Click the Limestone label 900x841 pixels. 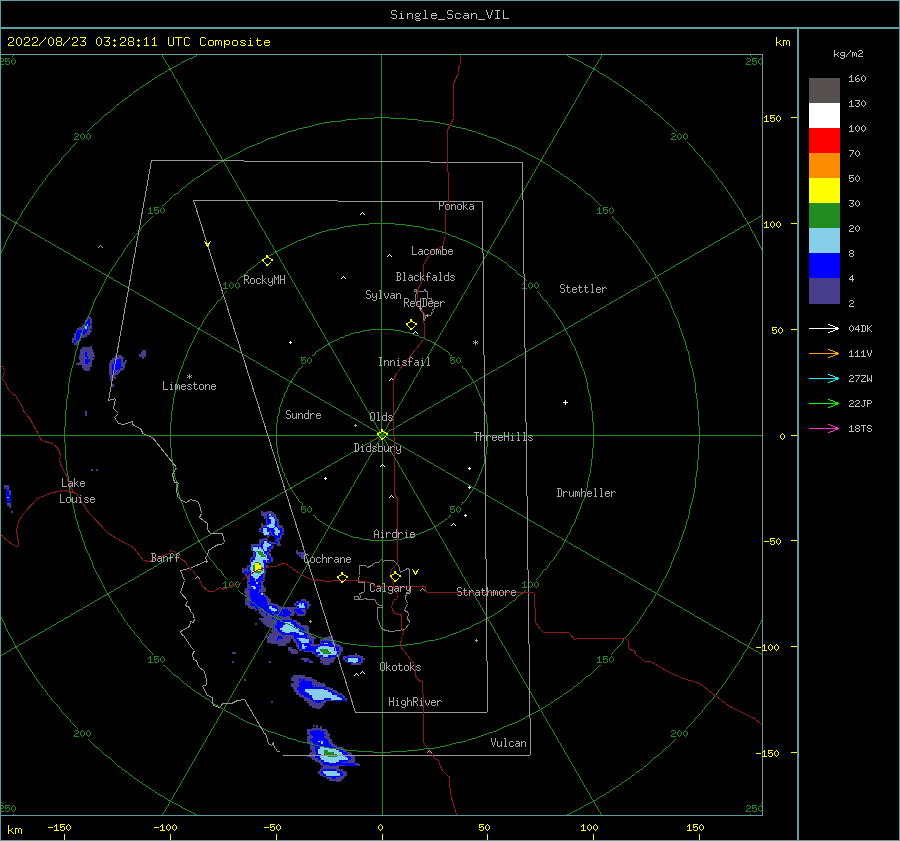pyautogui.click(x=189, y=386)
